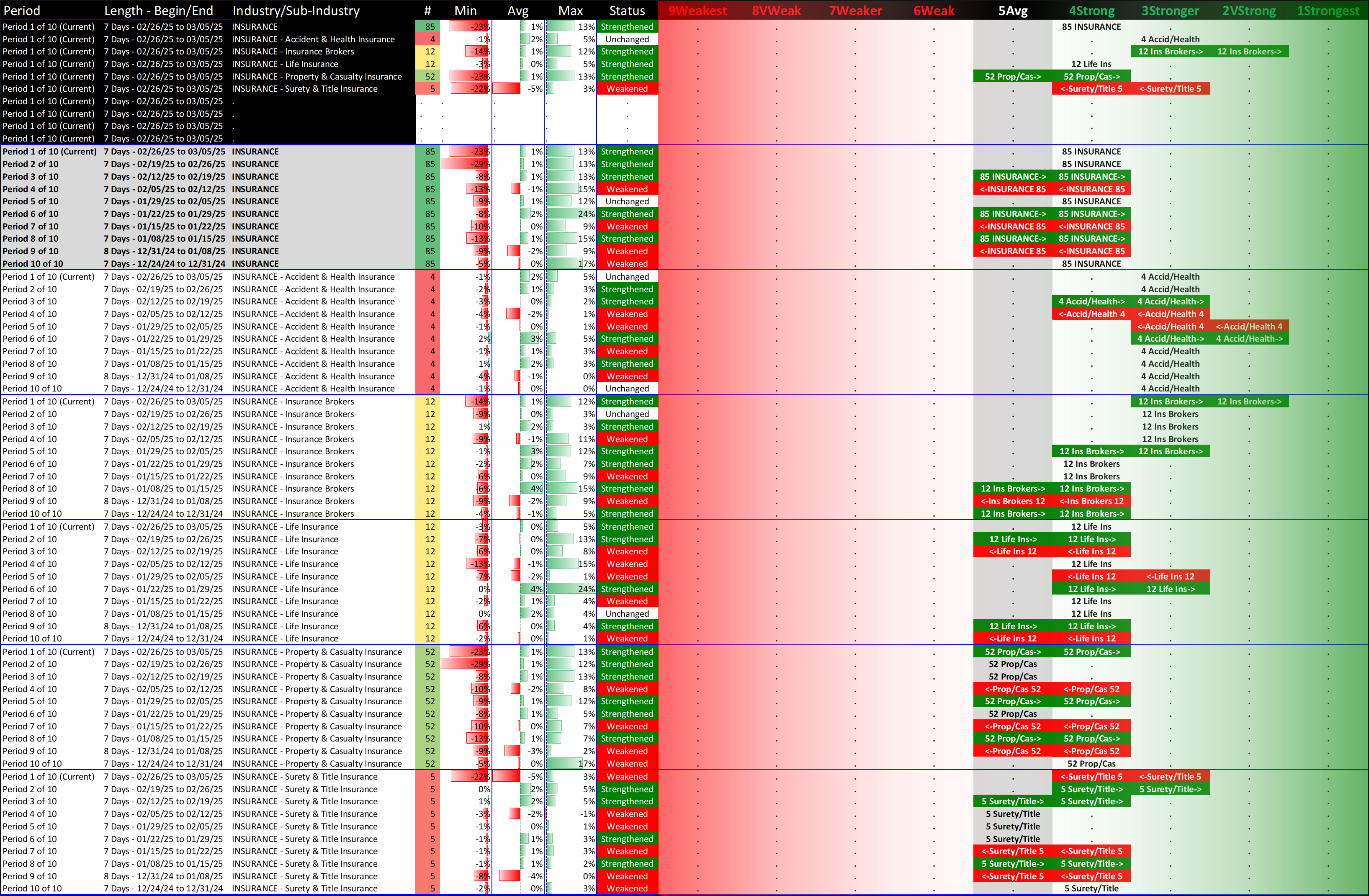The height and width of the screenshot is (896, 1369).
Task: Click the '4 Accid/Health' label in the top row
Action: [1170, 39]
